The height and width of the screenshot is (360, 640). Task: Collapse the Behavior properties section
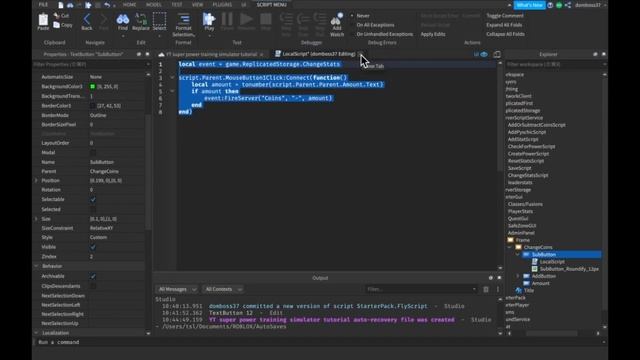pyautogui.click(x=36, y=266)
